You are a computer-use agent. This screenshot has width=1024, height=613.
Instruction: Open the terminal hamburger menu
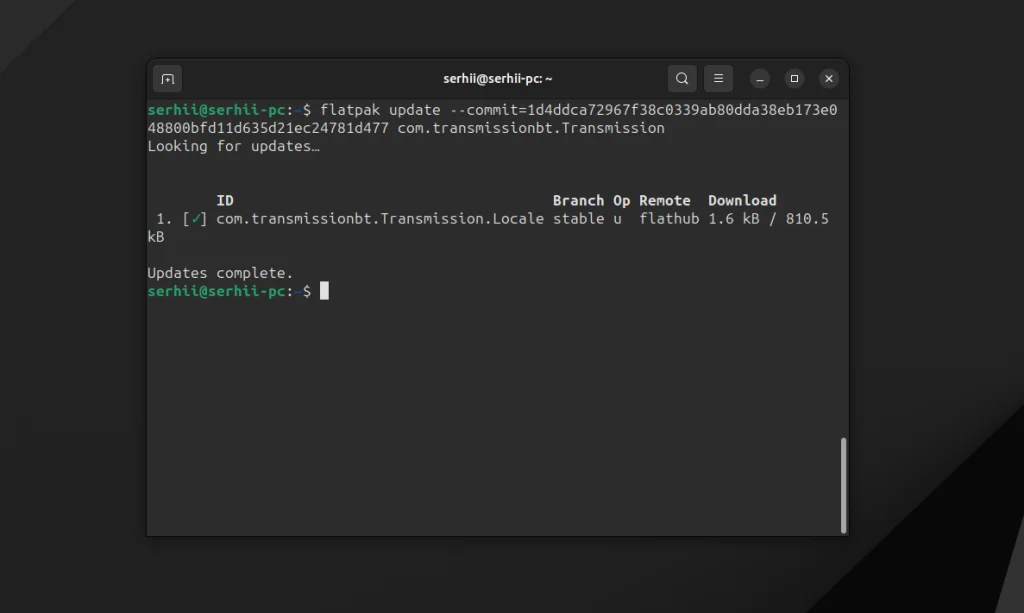point(718,79)
